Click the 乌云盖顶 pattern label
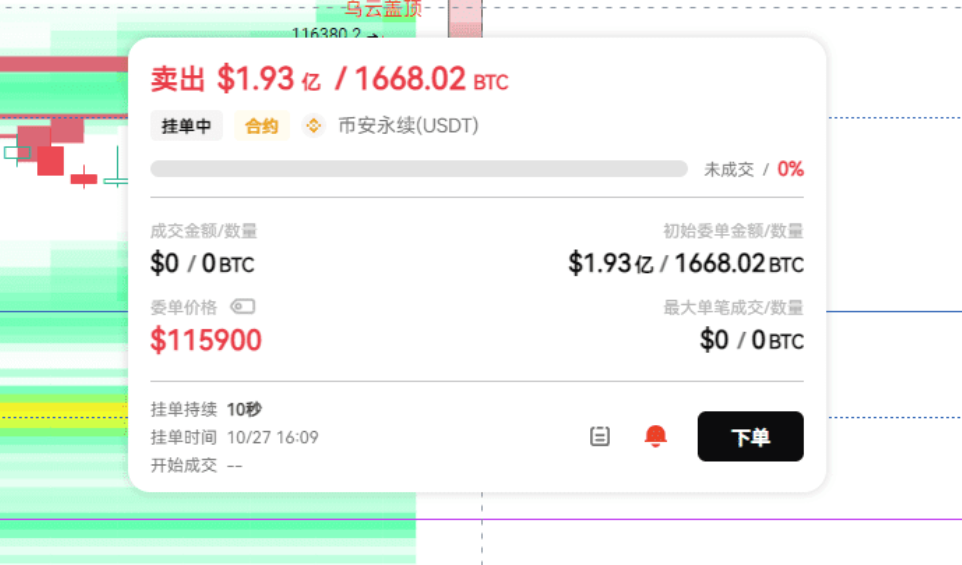 tap(383, 9)
